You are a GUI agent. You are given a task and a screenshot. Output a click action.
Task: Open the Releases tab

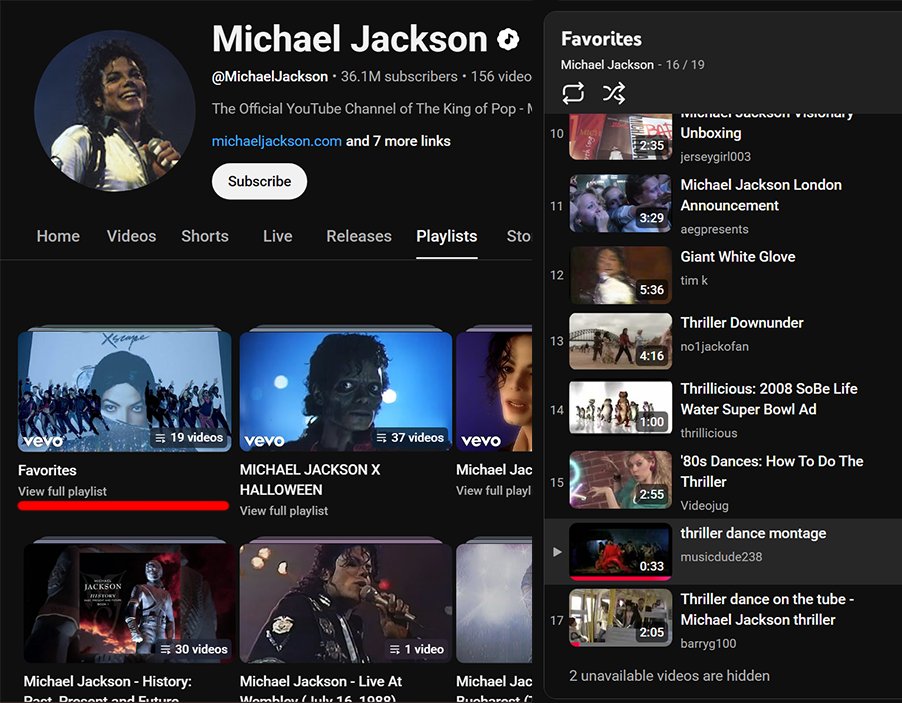[x=359, y=236]
